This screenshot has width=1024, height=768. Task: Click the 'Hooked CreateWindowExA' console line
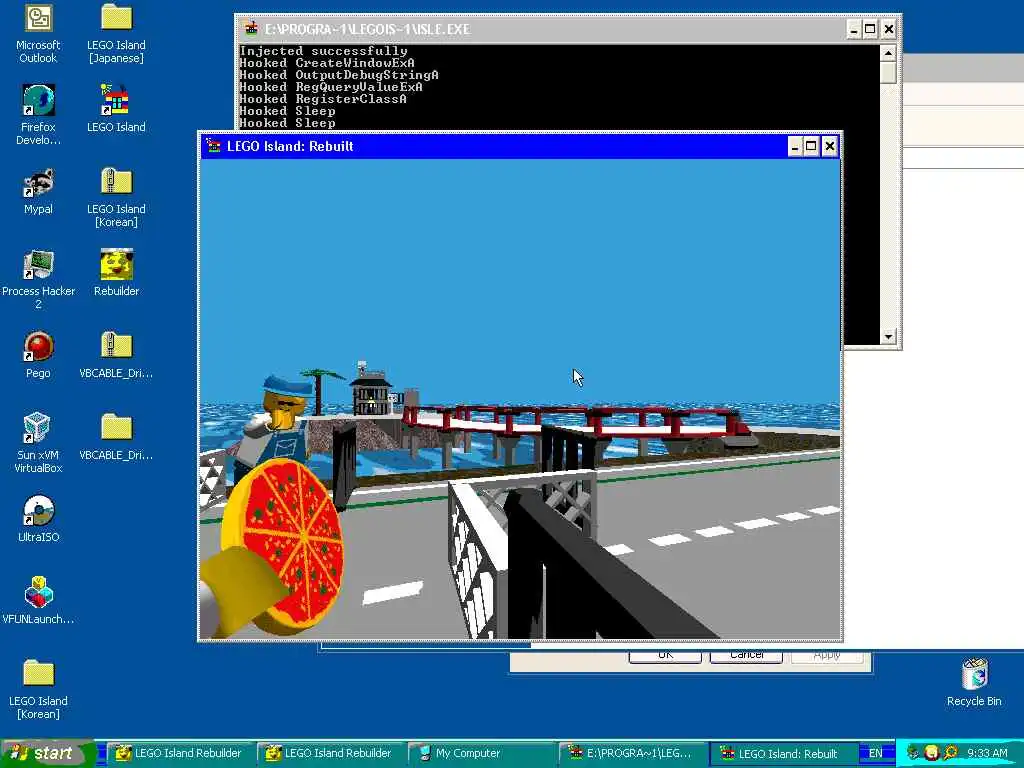tap(327, 63)
